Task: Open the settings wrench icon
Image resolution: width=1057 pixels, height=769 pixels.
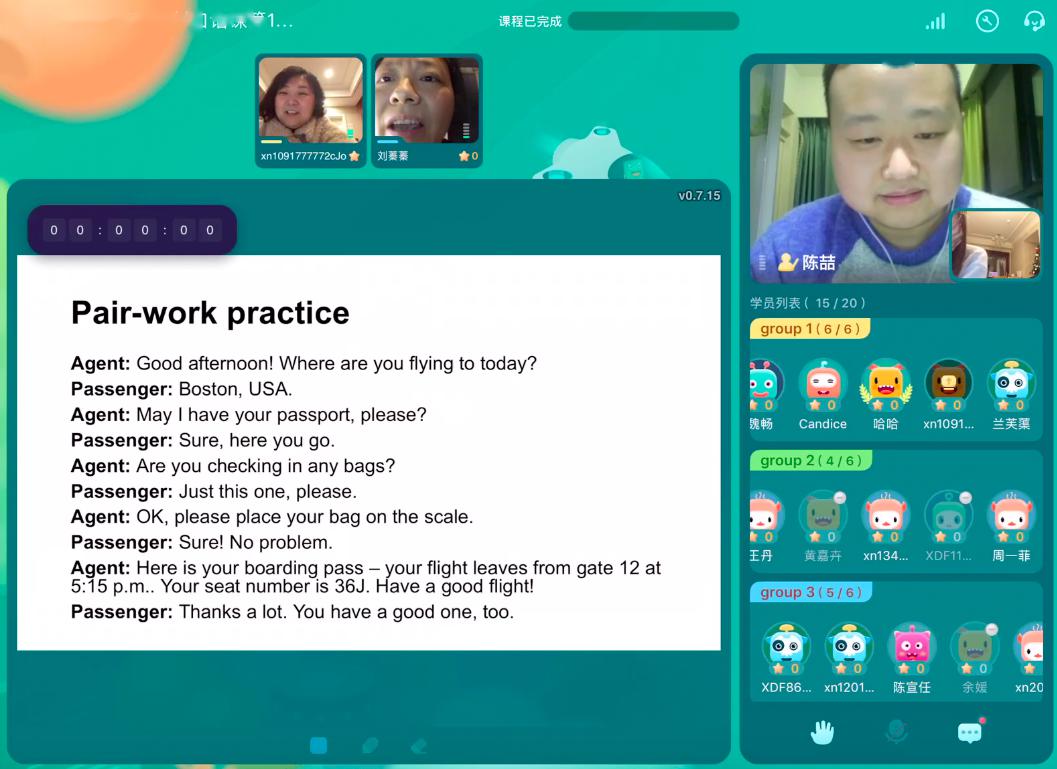Action: click(x=987, y=22)
